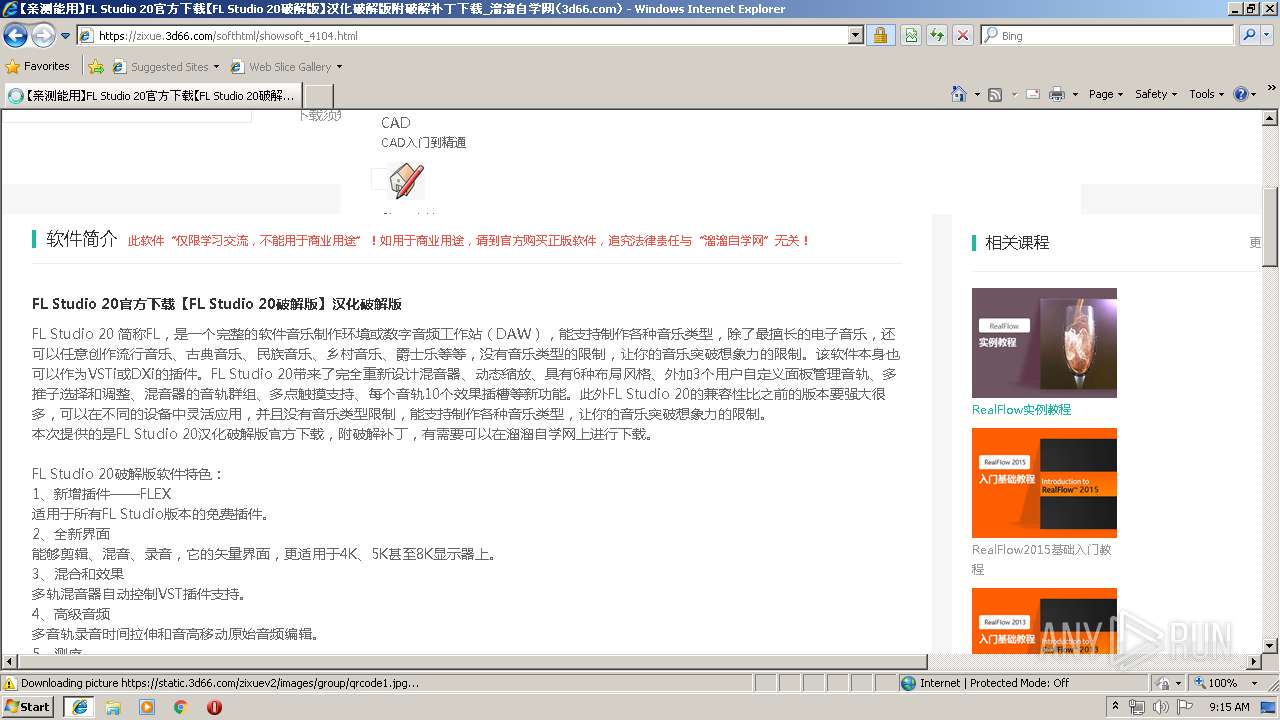Click the red stop-sign taskbar icon
The width and height of the screenshot is (1280, 720).
pyautogui.click(x=214, y=707)
